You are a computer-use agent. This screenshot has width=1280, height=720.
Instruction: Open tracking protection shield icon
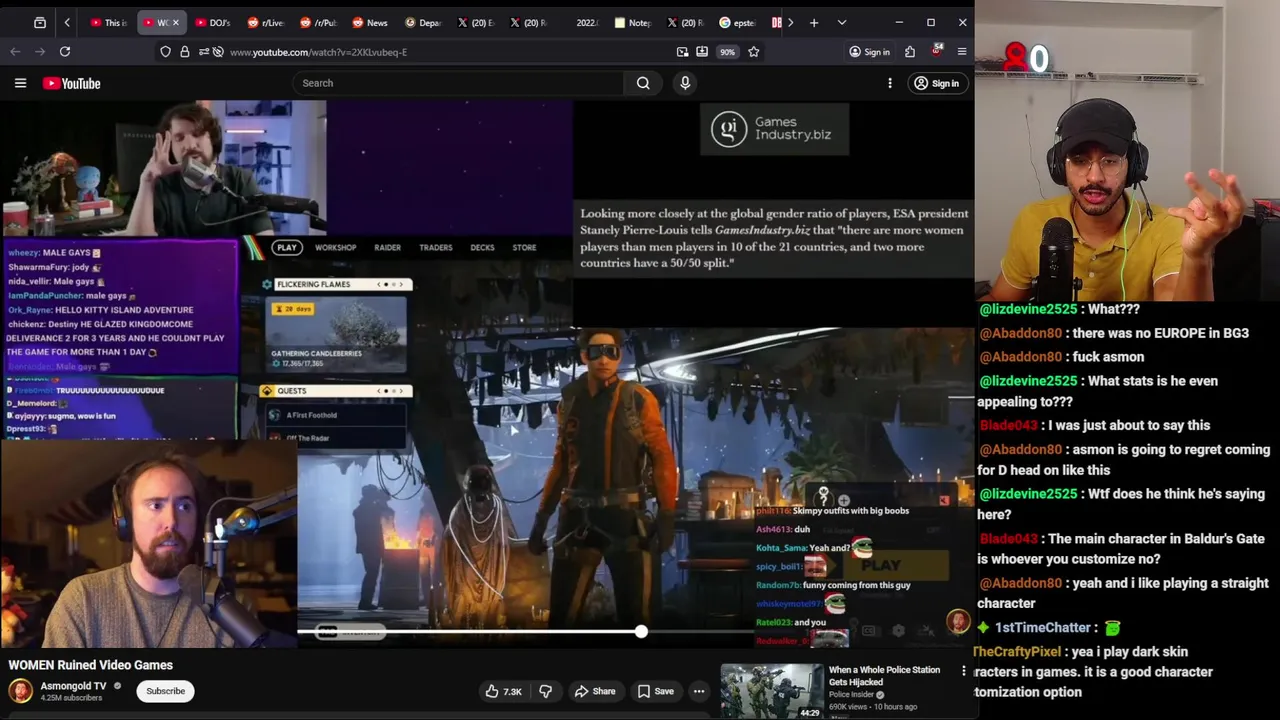click(166, 52)
